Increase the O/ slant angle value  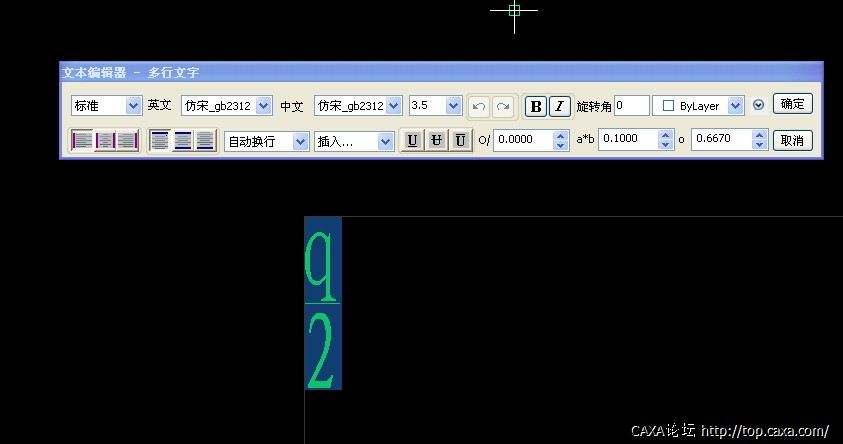pyautogui.click(x=560, y=135)
